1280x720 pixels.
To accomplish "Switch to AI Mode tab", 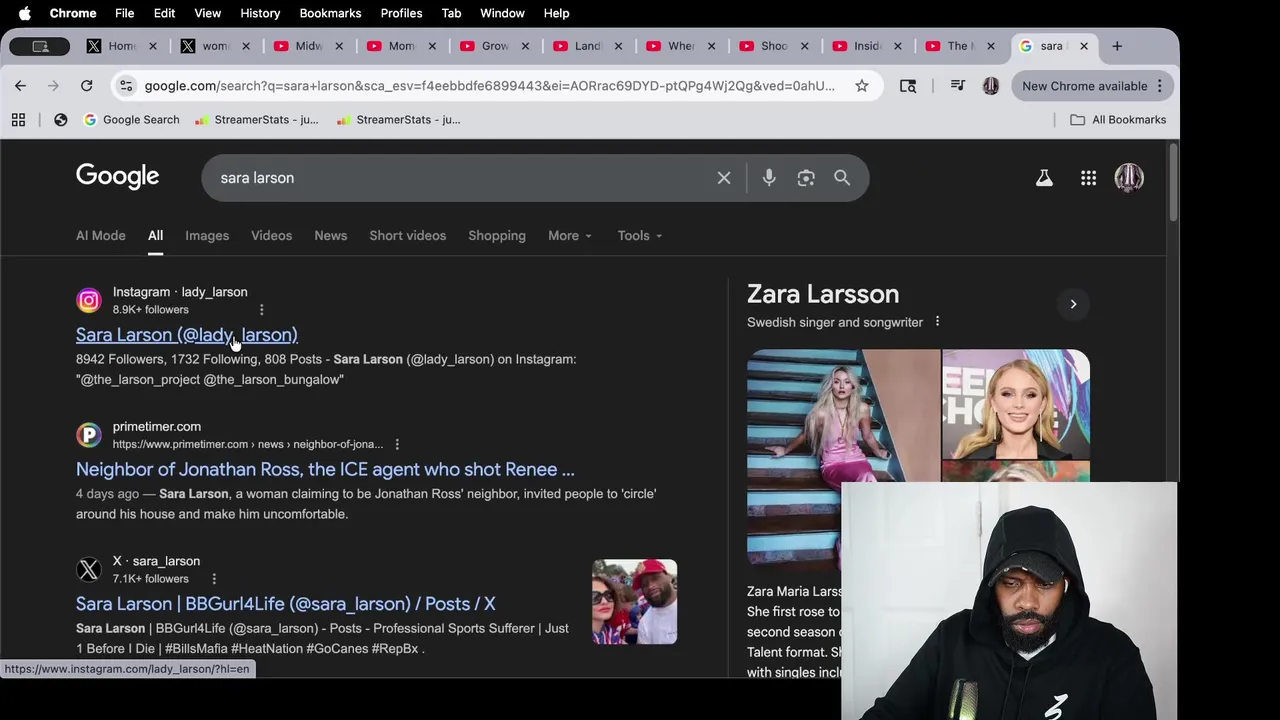I will (x=101, y=236).
